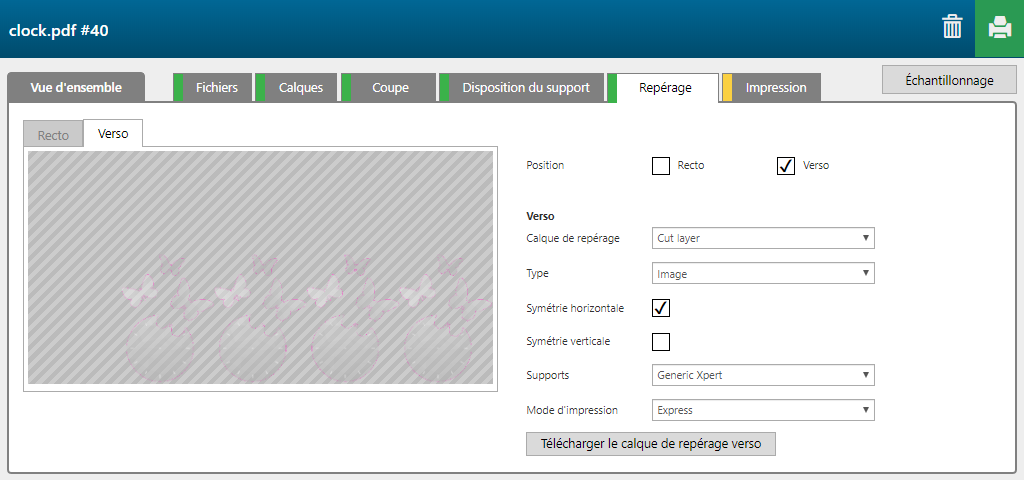Open the Type dropdown showing Image

tap(763, 274)
